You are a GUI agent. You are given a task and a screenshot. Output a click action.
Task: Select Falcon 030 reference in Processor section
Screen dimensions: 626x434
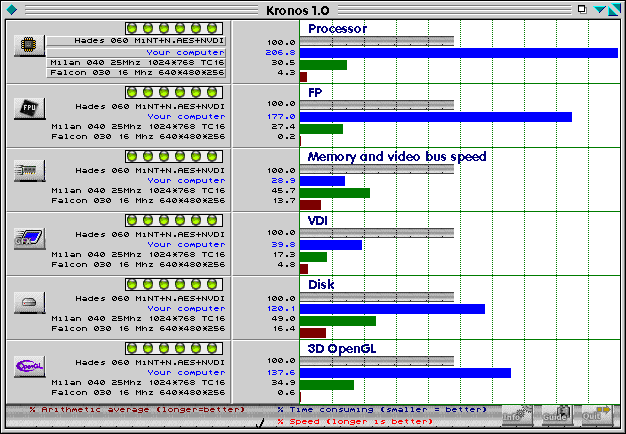(x=137, y=74)
